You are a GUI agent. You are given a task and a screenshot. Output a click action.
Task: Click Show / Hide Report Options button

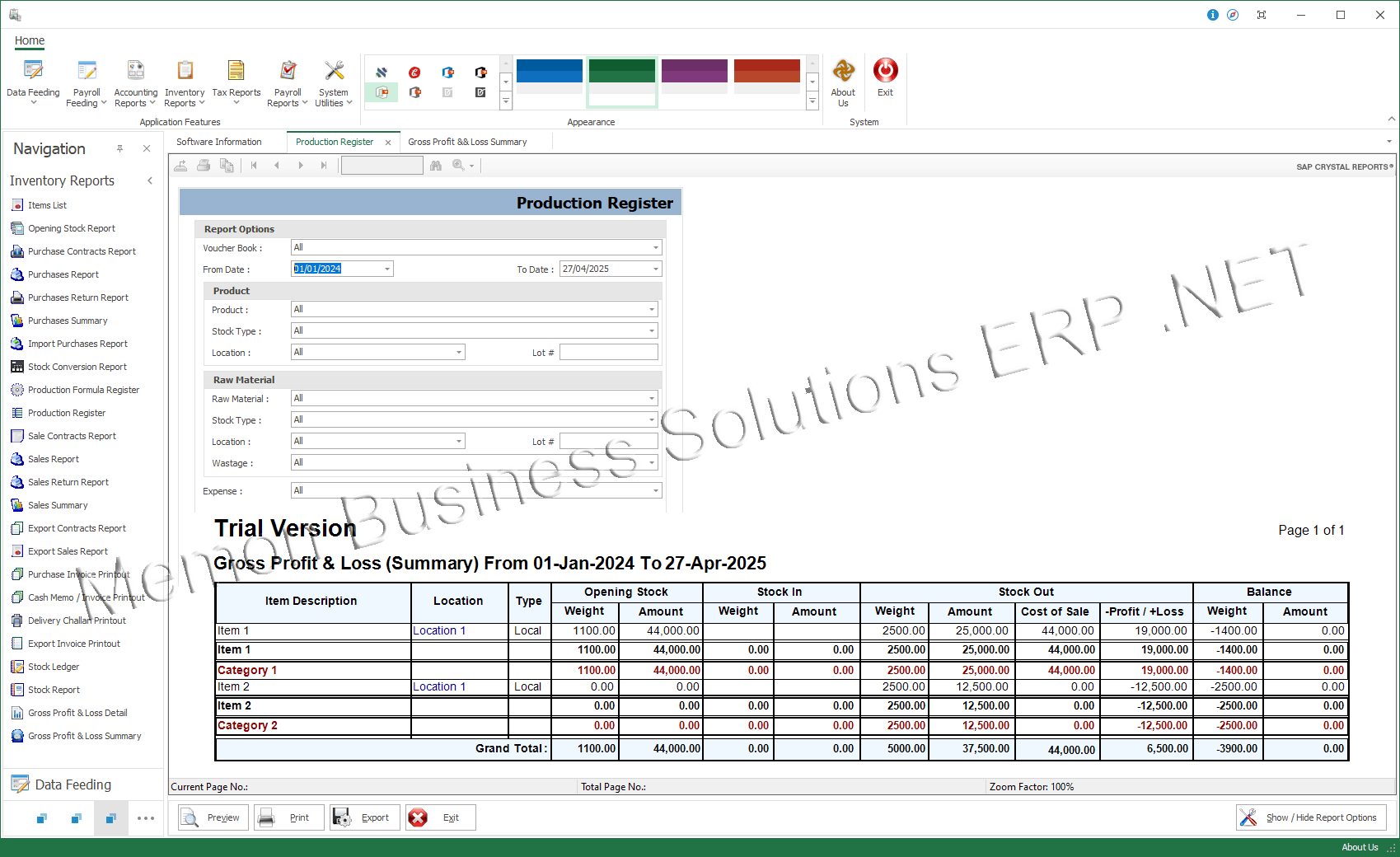point(1311,817)
